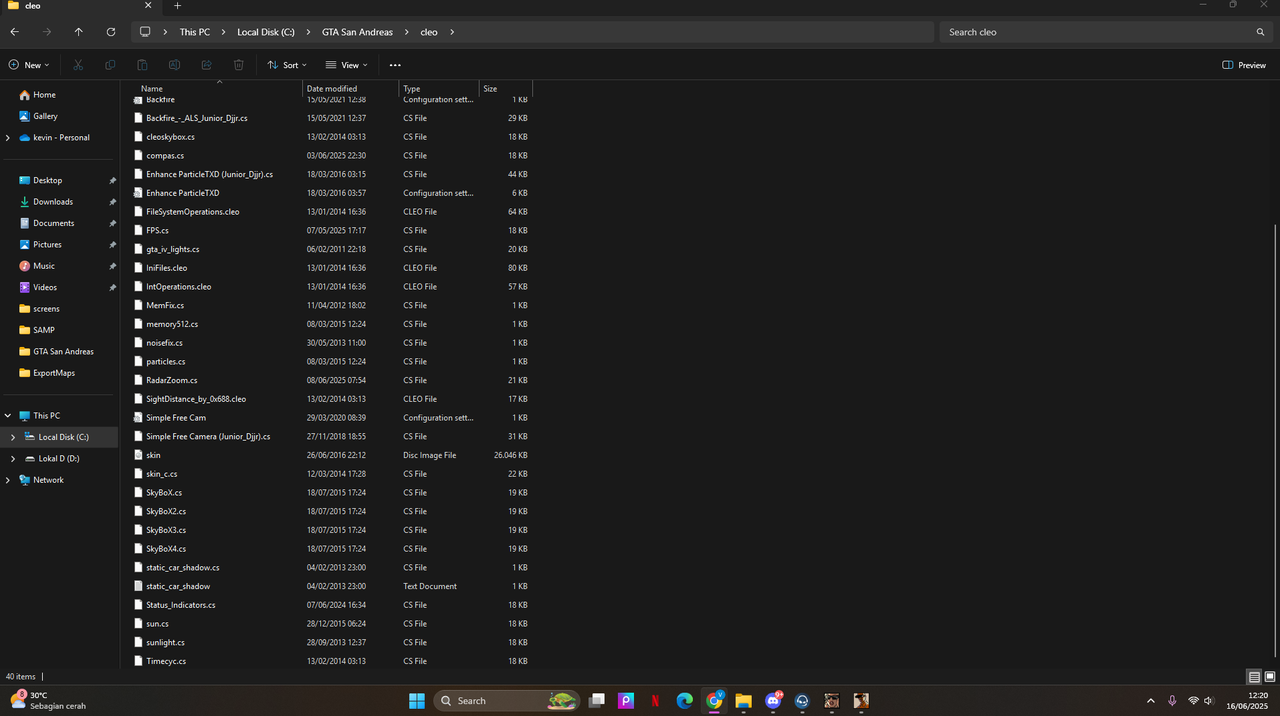Image resolution: width=1280 pixels, height=716 pixels.
Task: Open Home in the navigation pane
Action: tap(44, 95)
